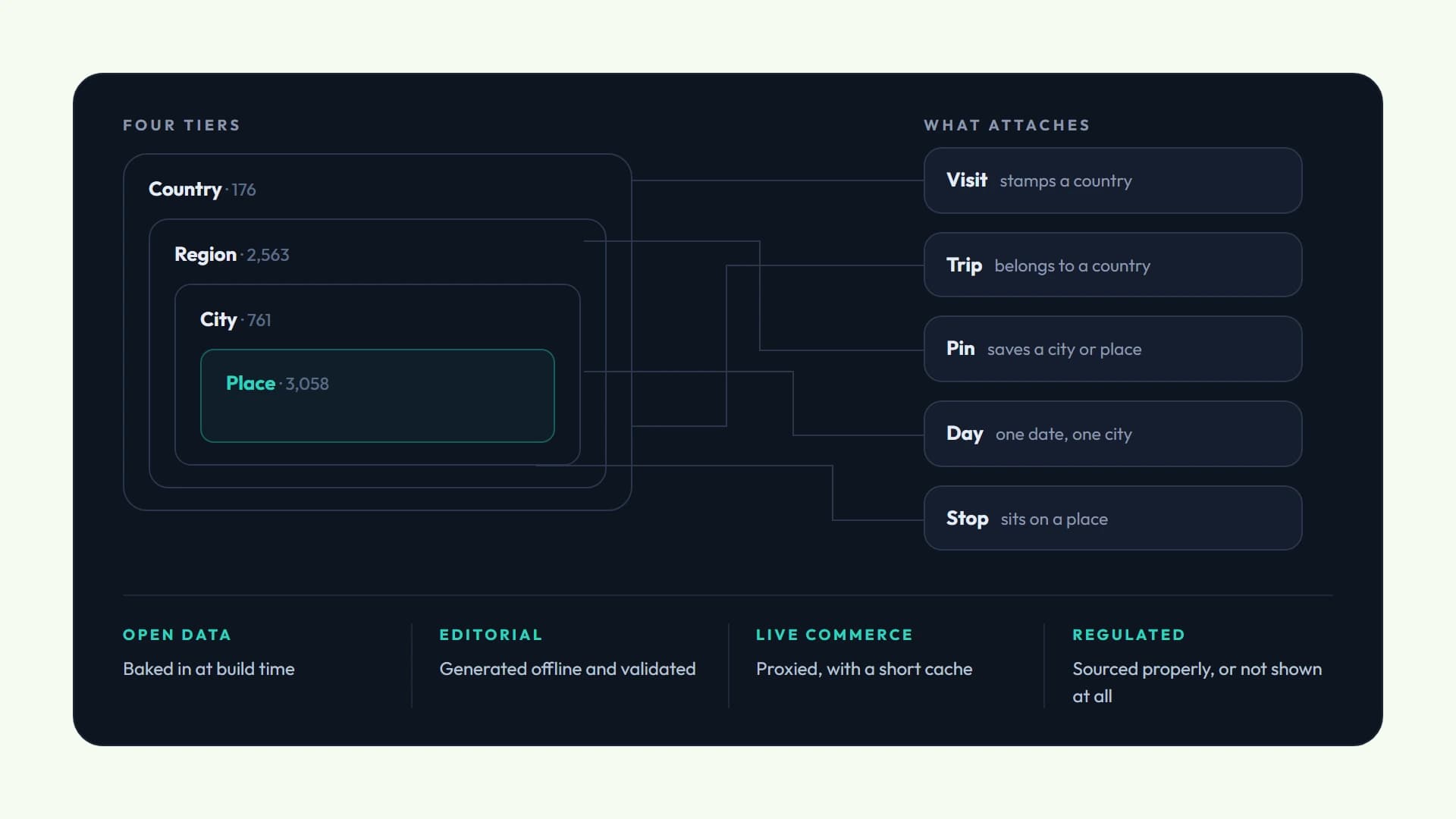Viewport: 1456px width, 819px height.
Task: Click 'Proxied, with a short cache' text
Action: pyautogui.click(x=864, y=669)
